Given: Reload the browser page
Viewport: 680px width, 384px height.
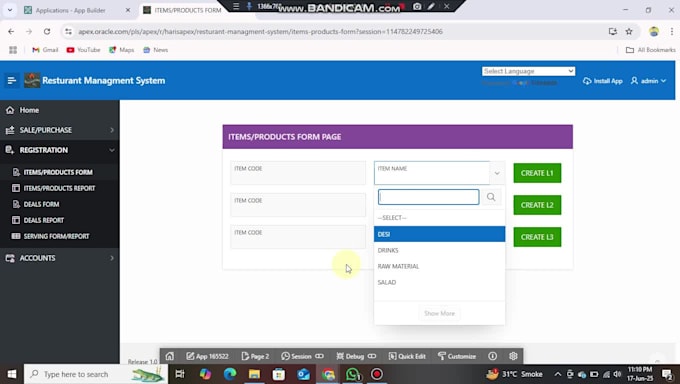Looking at the screenshot, I should tap(47, 32).
